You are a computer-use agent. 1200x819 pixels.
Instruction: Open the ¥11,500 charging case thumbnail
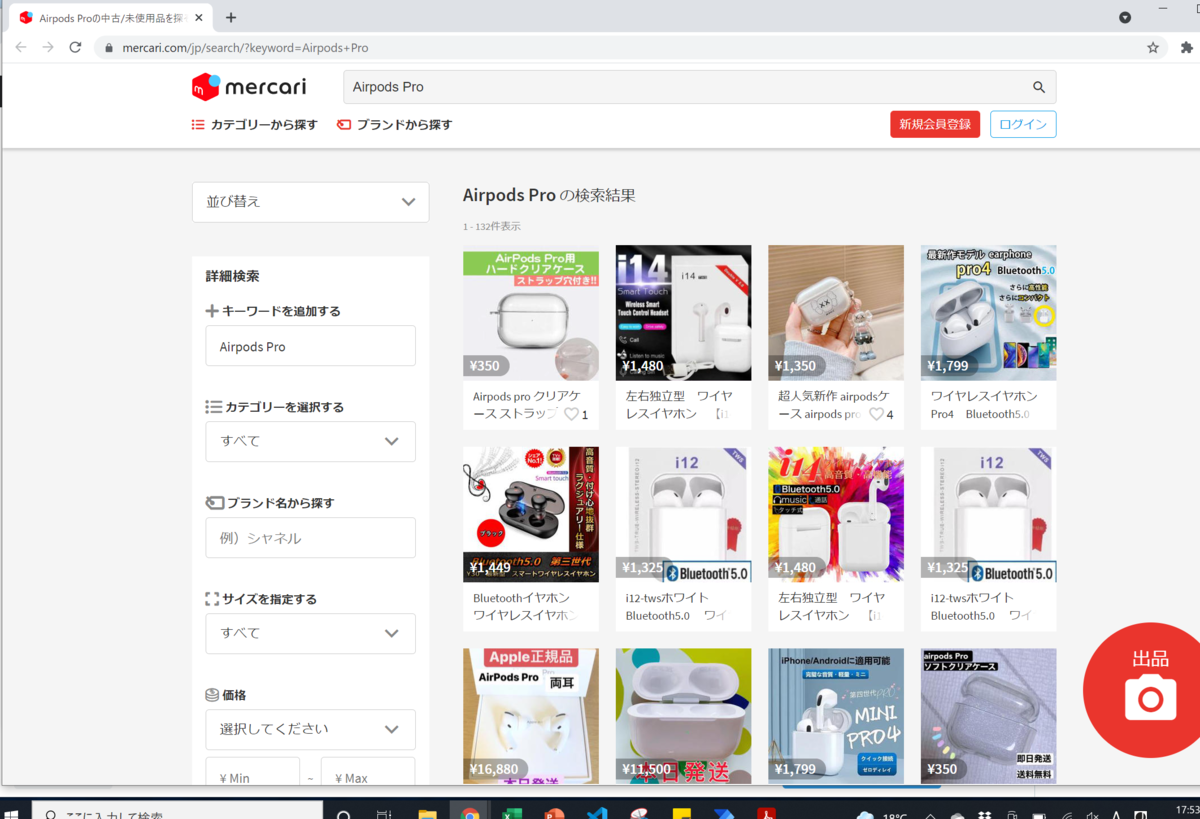683,715
